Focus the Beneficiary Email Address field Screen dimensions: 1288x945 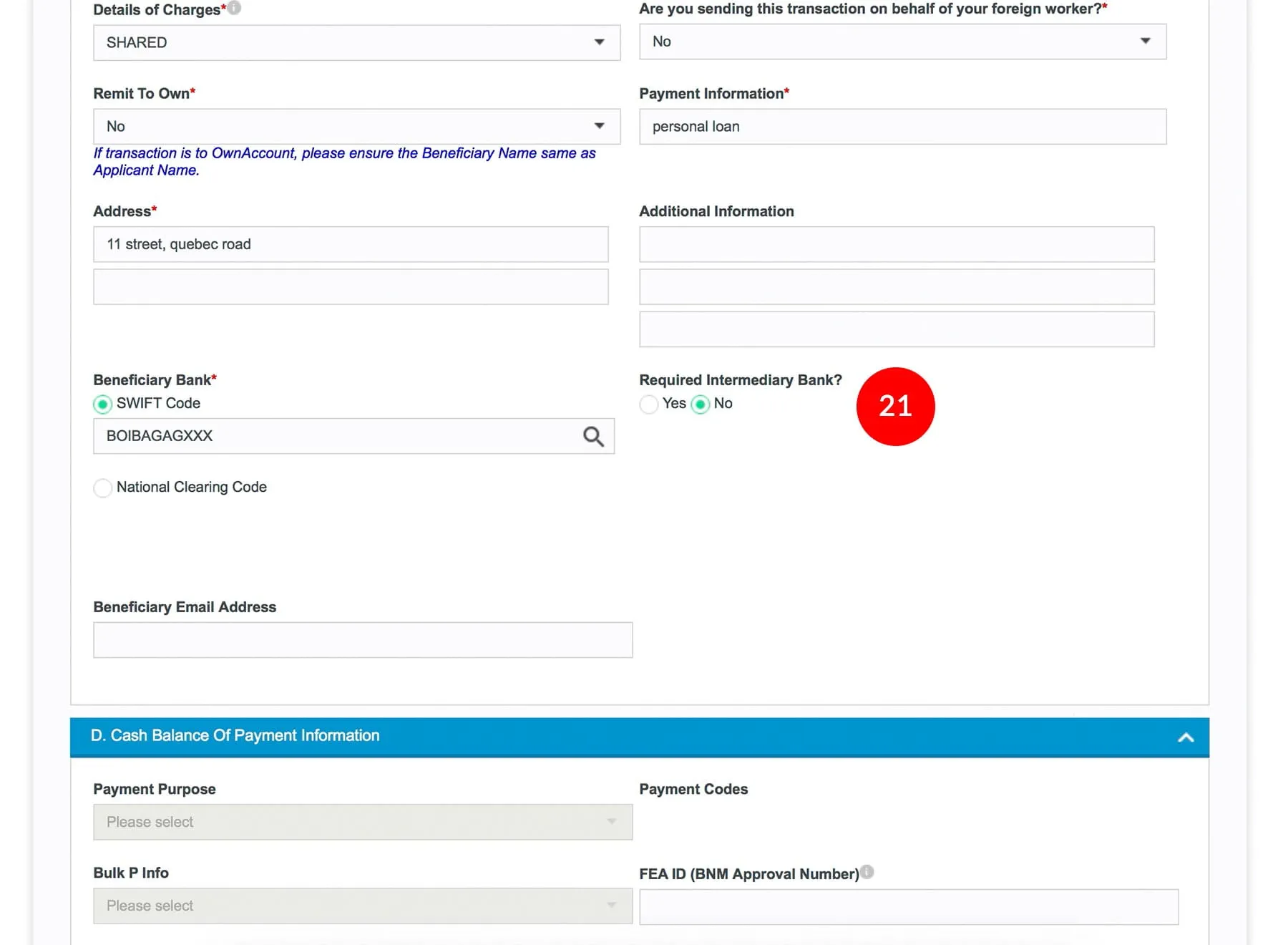[362, 640]
